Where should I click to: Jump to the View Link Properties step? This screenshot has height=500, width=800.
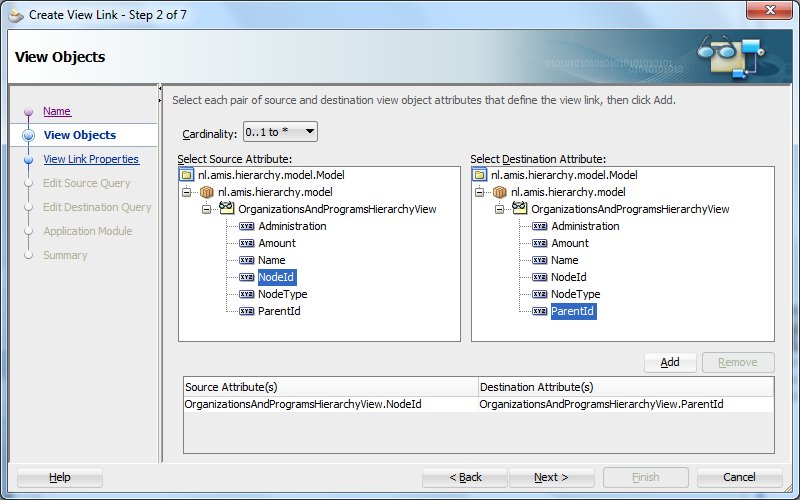pos(91,159)
